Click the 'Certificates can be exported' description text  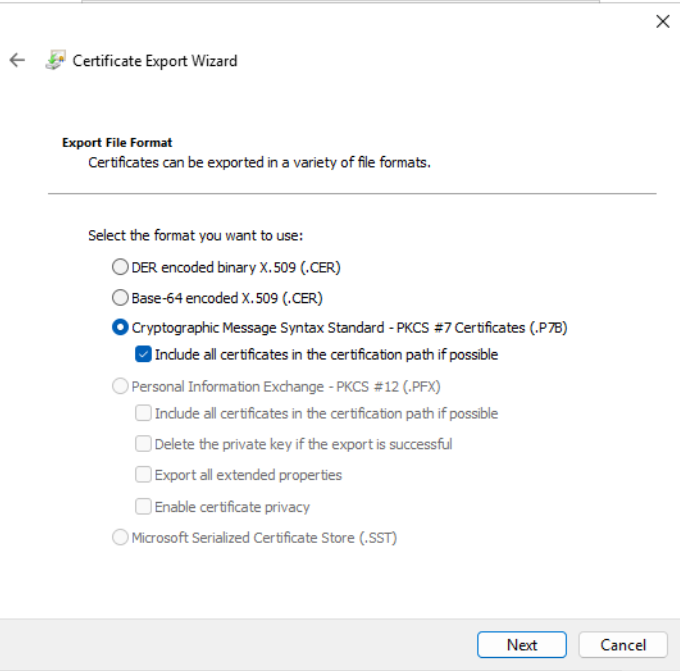click(x=259, y=162)
